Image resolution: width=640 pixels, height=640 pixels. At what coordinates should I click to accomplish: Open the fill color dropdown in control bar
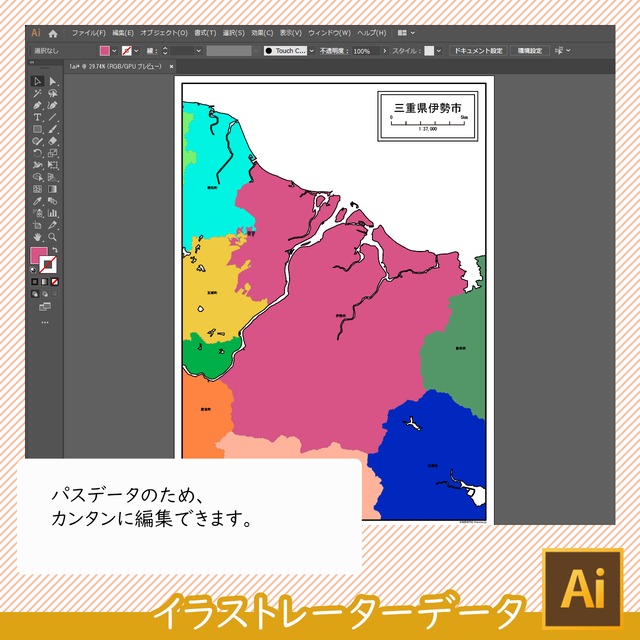point(114,51)
